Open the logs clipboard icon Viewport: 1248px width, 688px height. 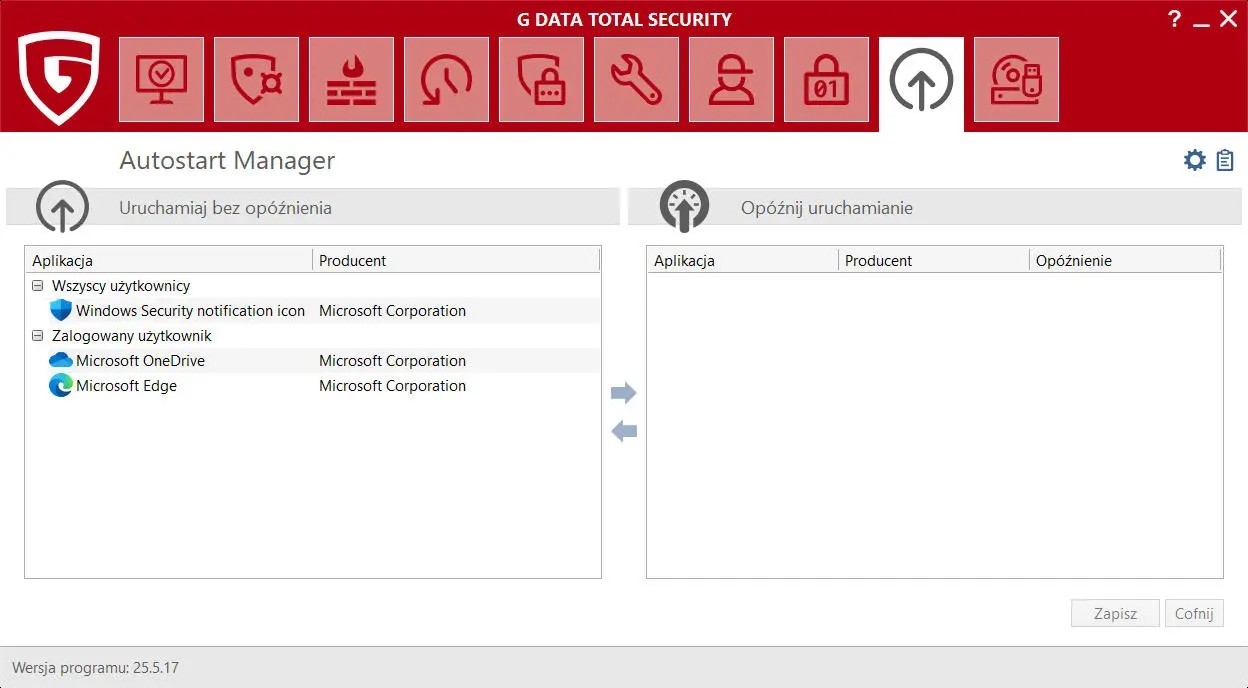[1225, 160]
